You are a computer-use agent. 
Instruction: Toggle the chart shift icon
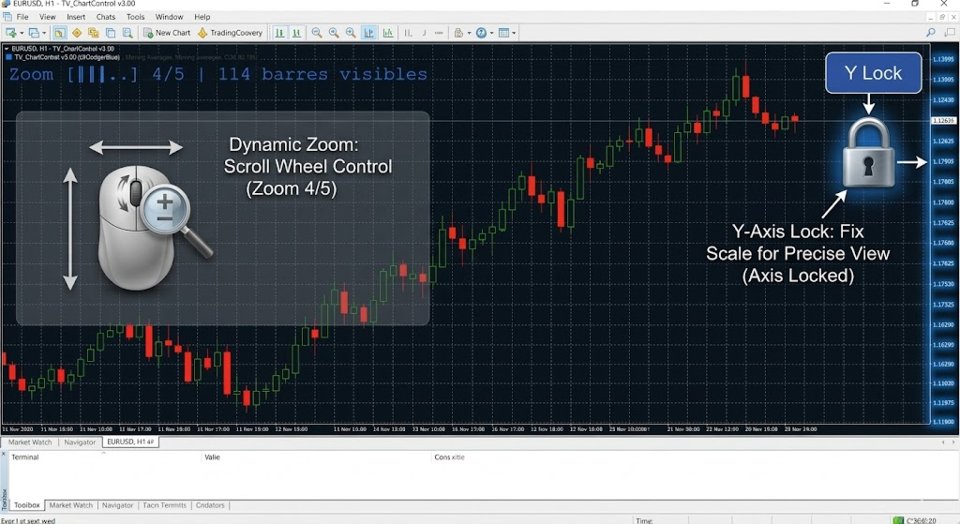click(388, 32)
